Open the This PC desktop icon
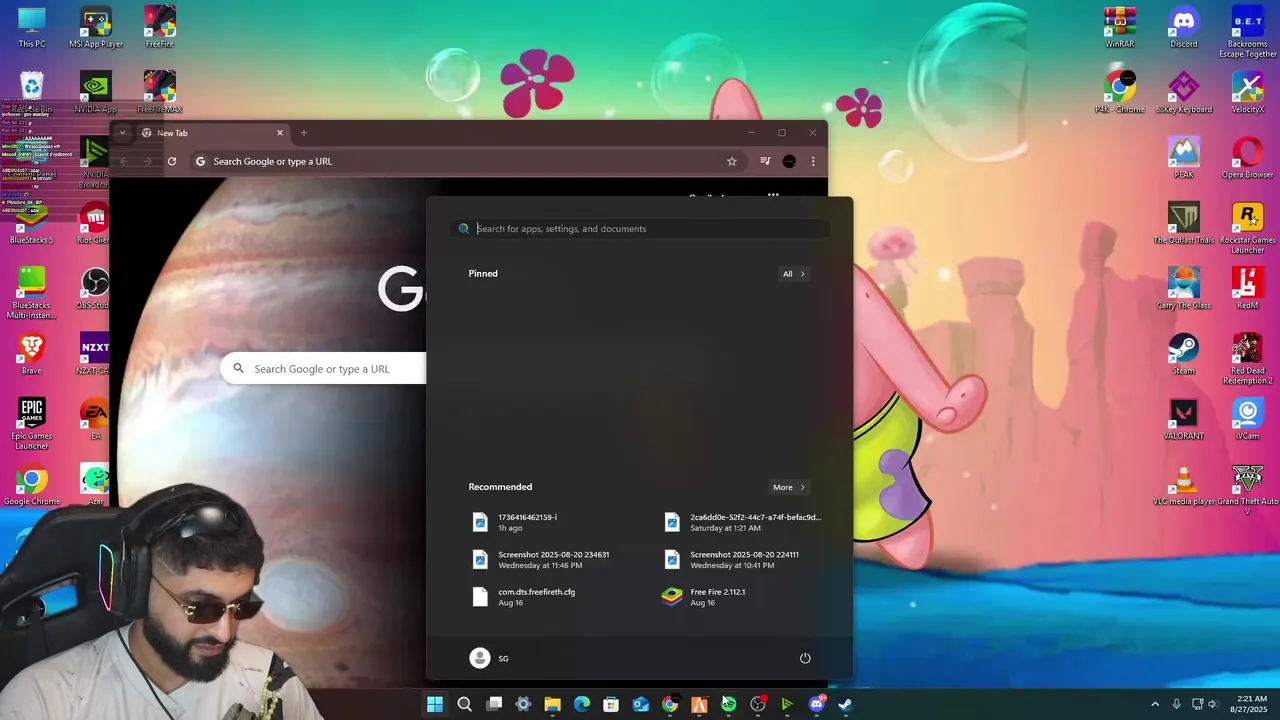Viewport: 1280px width, 720px height. tap(32, 27)
